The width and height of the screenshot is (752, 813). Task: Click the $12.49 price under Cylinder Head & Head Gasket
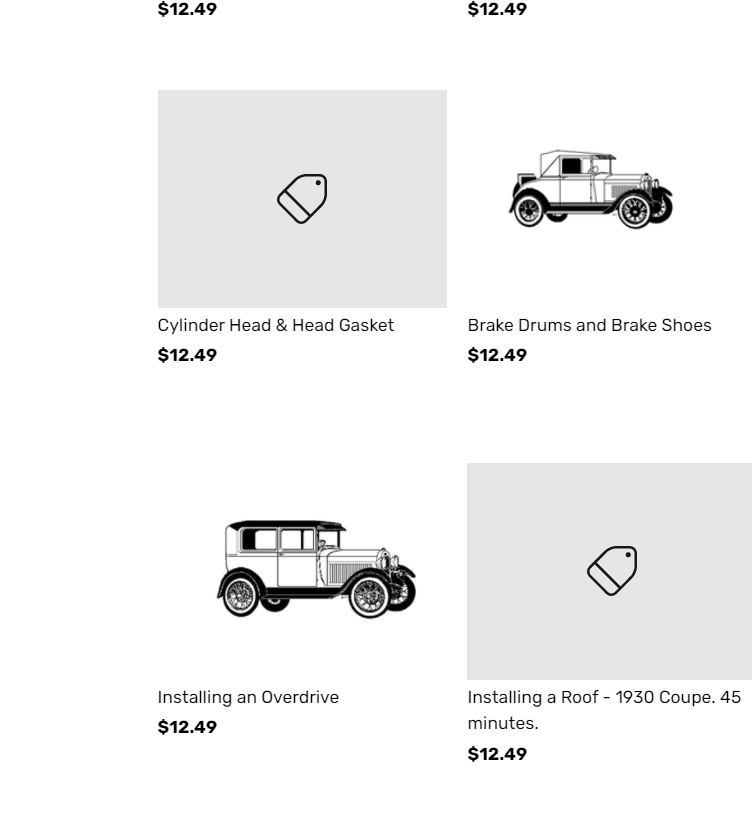coord(187,355)
